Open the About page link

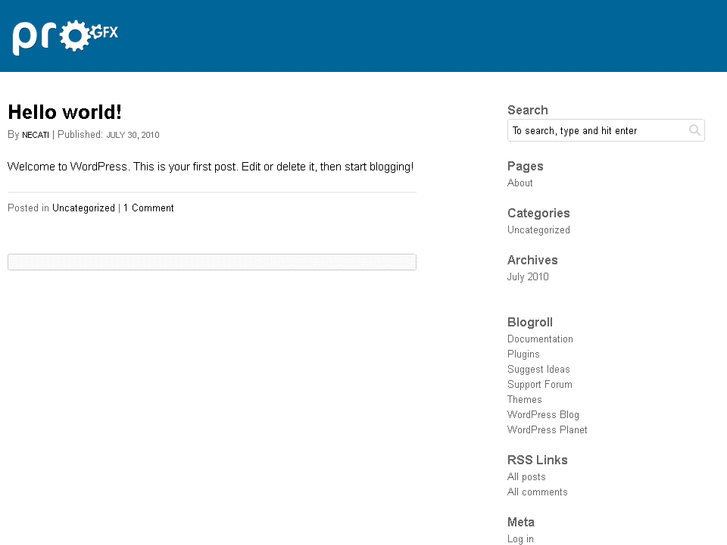pos(520,183)
